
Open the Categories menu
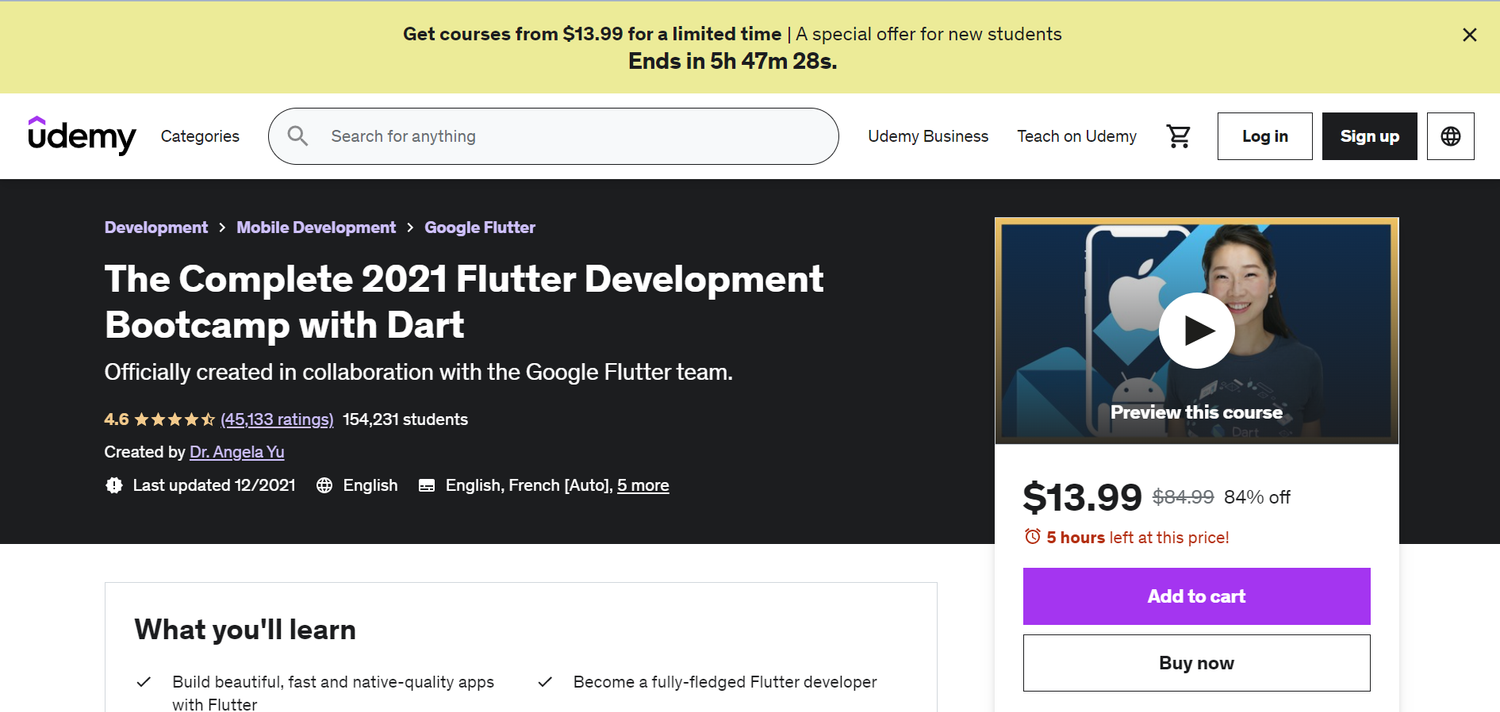click(199, 136)
